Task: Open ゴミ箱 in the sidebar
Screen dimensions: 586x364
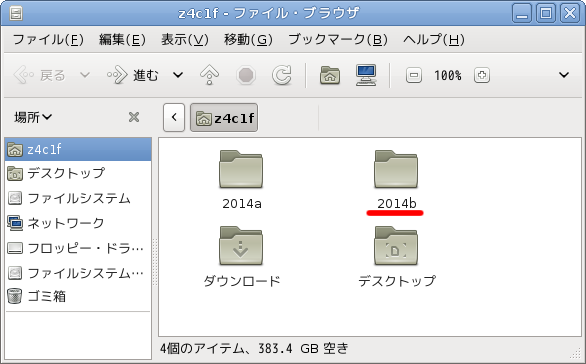Action: click(78, 296)
